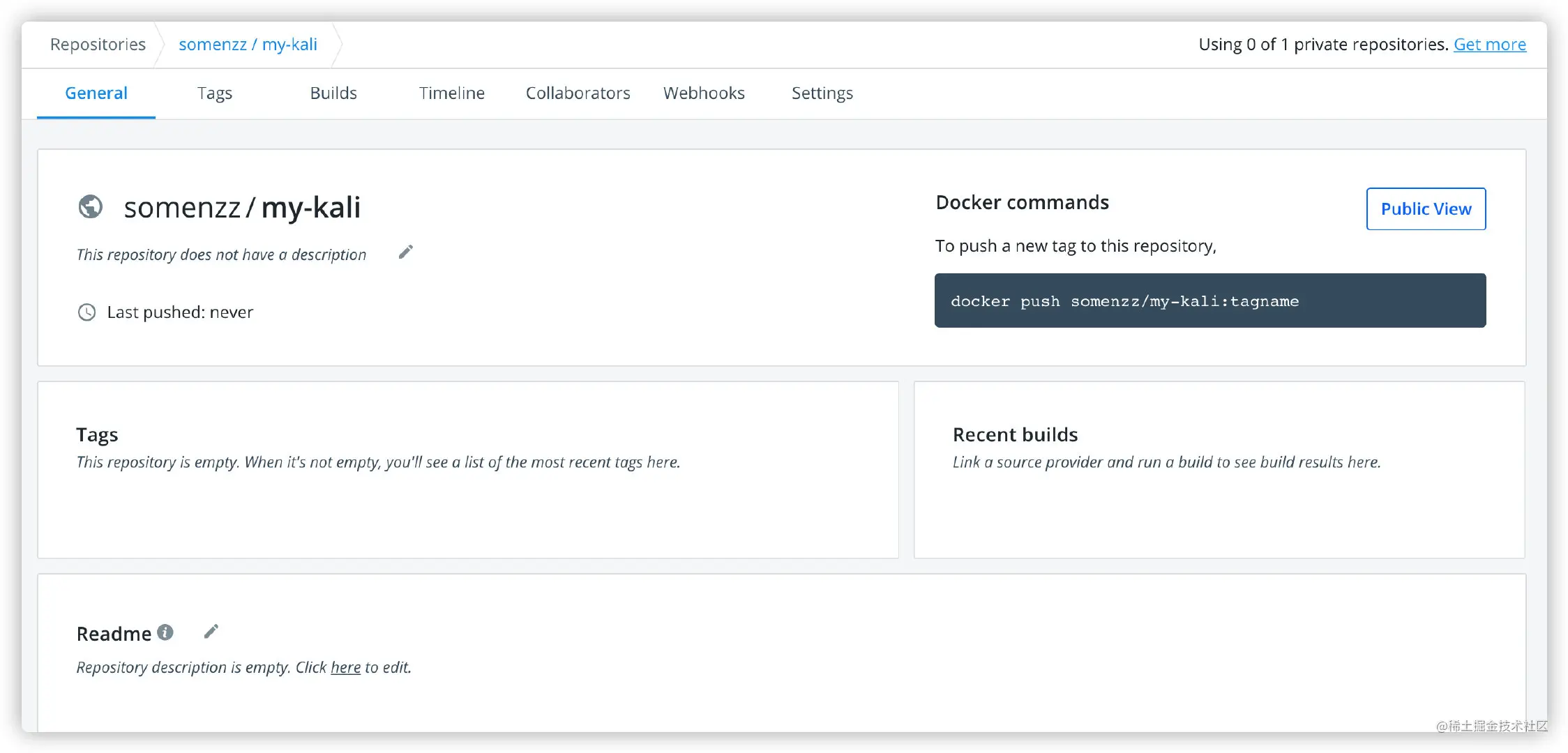Click the 'This repository is empty' tags message
Screen dimensions: 1568x753
tap(378, 462)
